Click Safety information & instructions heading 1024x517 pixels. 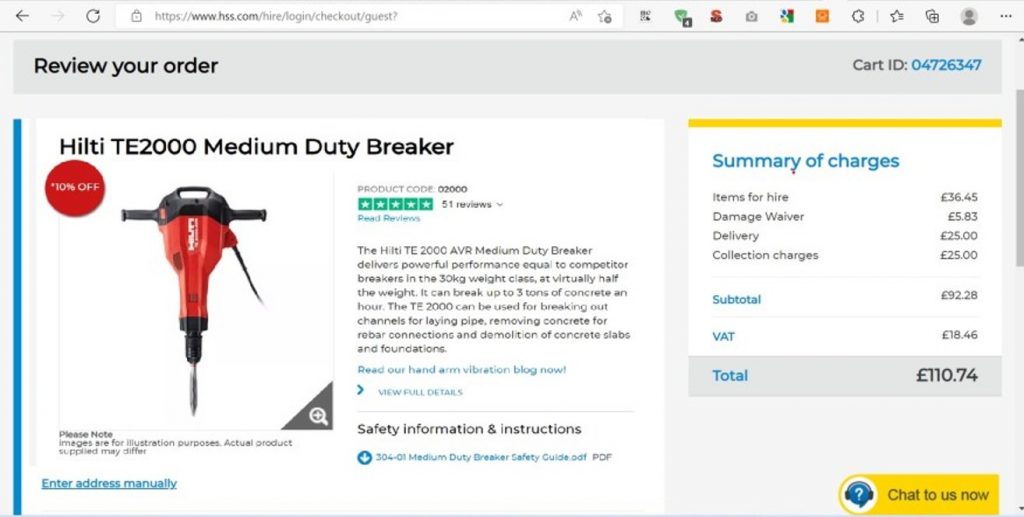pos(469,429)
